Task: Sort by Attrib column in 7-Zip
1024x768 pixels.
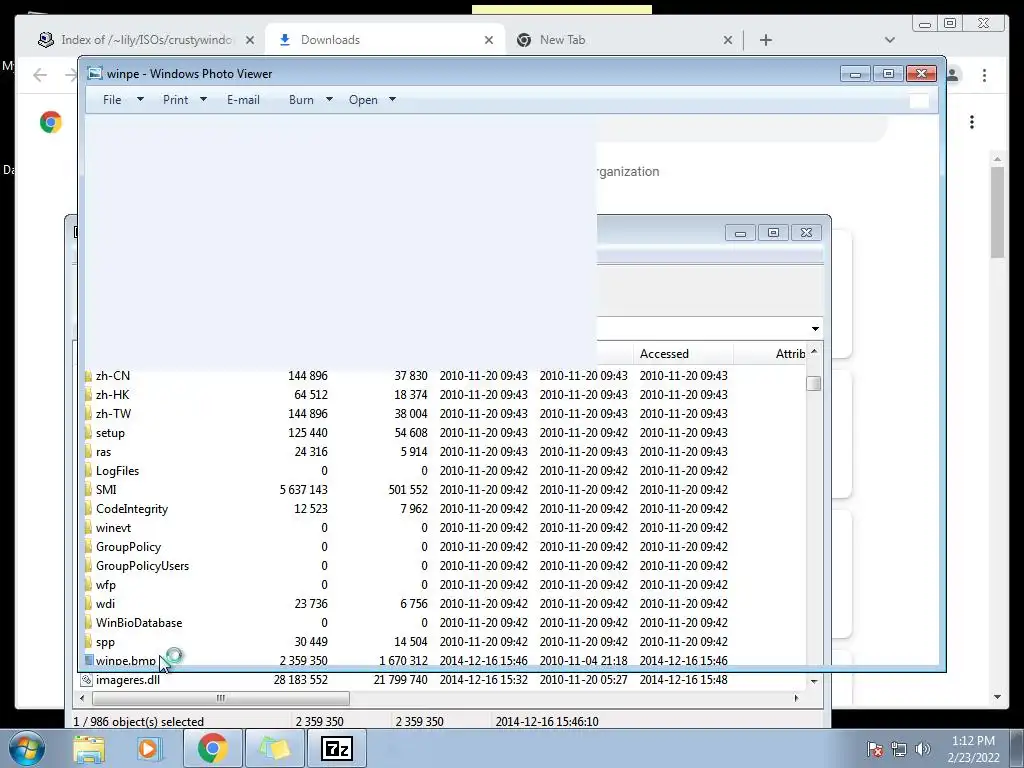Action: point(770,353)
